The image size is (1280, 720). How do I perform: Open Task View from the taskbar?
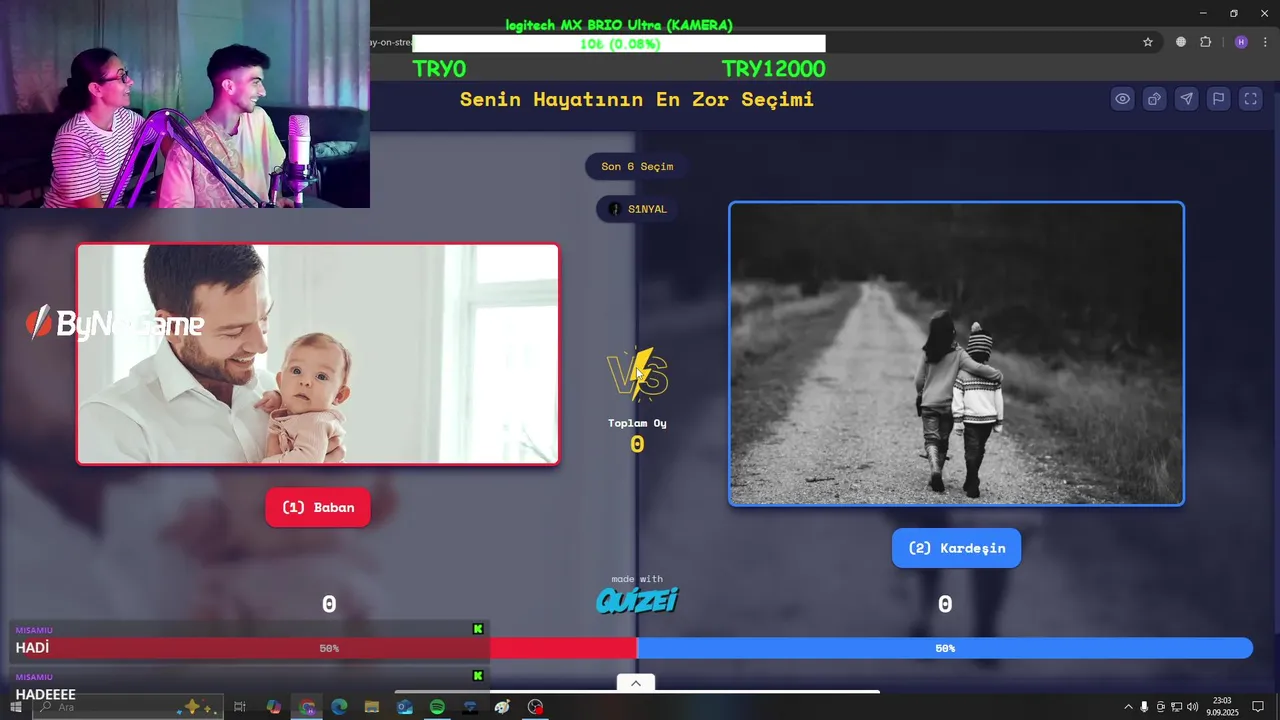240,707
